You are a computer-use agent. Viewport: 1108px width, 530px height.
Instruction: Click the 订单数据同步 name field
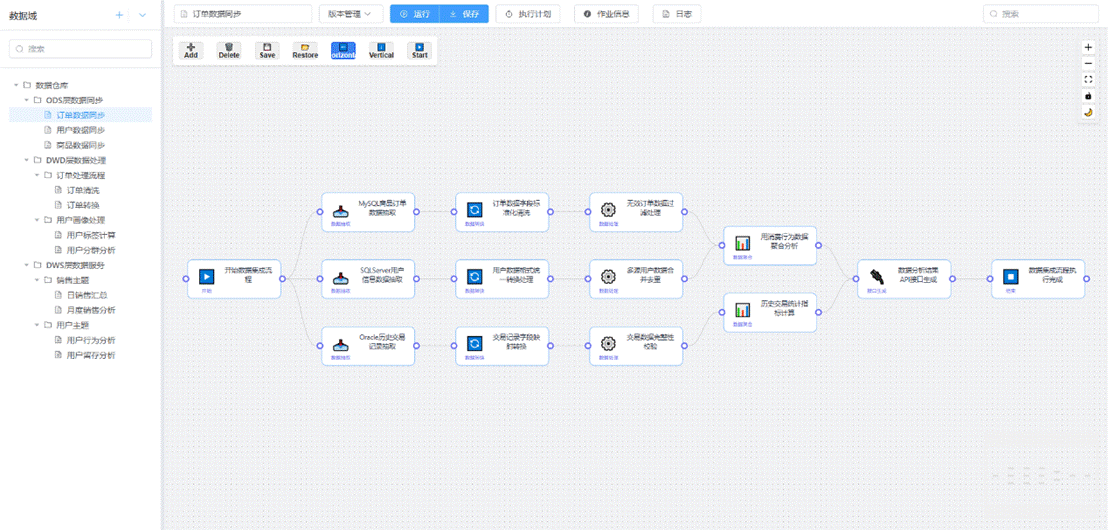click(242, 14)
